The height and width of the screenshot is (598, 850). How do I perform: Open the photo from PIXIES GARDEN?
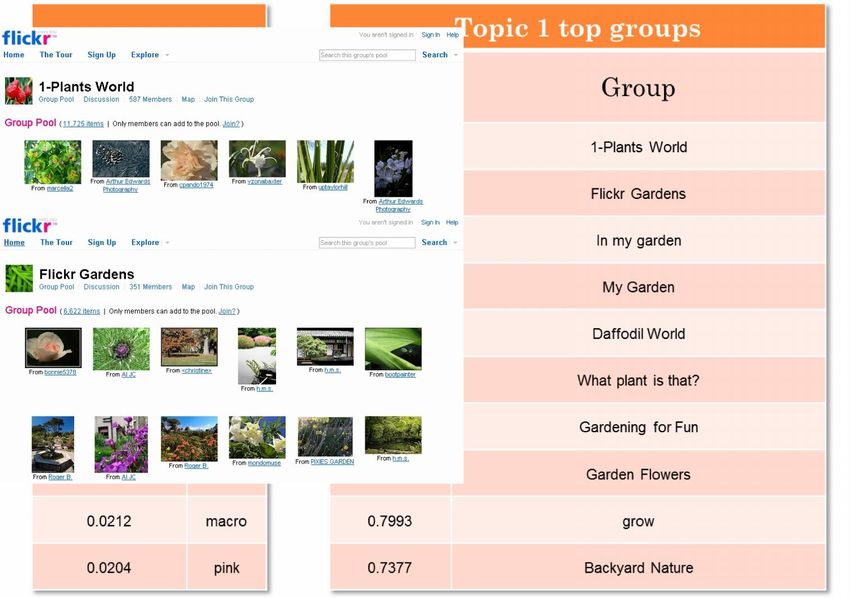click(325, 436)
